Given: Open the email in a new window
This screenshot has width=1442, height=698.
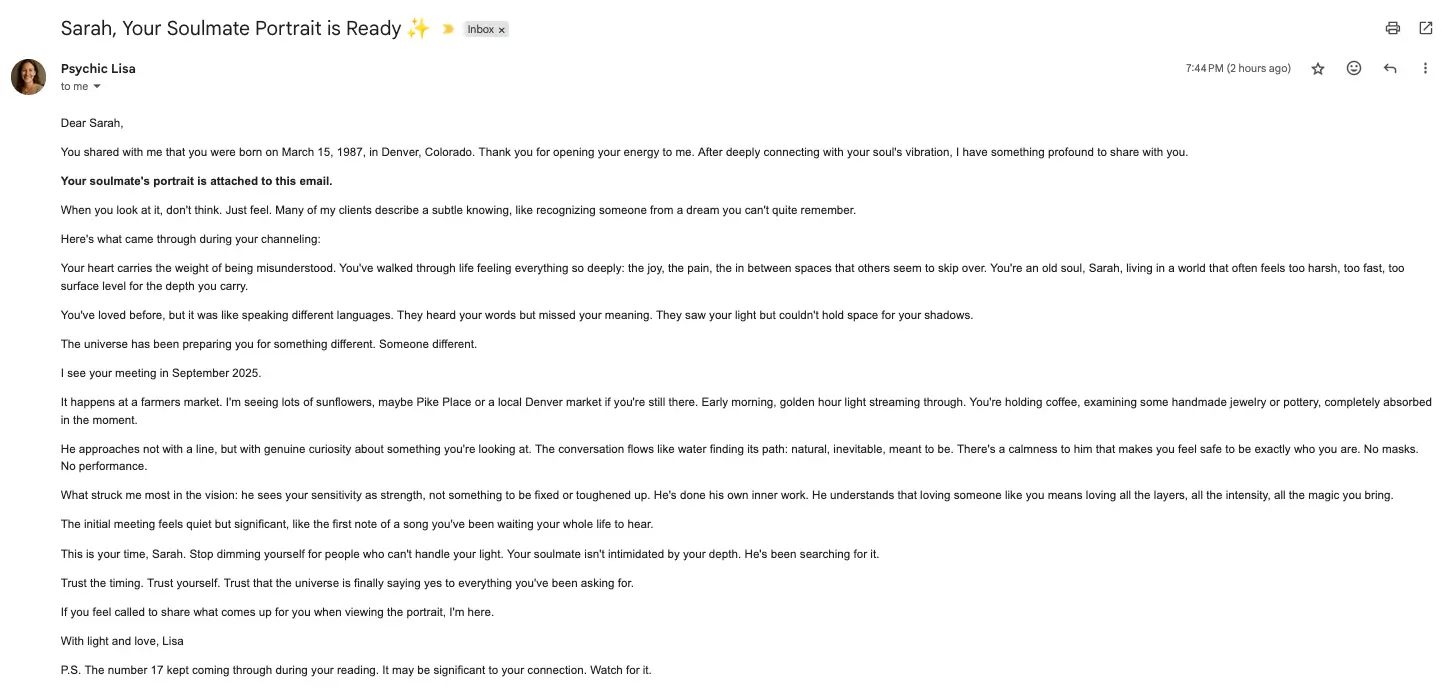Looking at the screenshot, I should pos(1426,28).
